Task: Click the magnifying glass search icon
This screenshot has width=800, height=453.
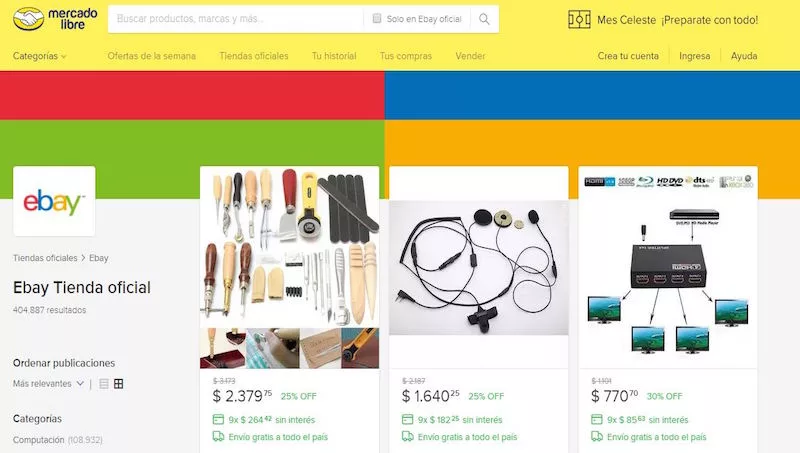Action: pos(484,19)
